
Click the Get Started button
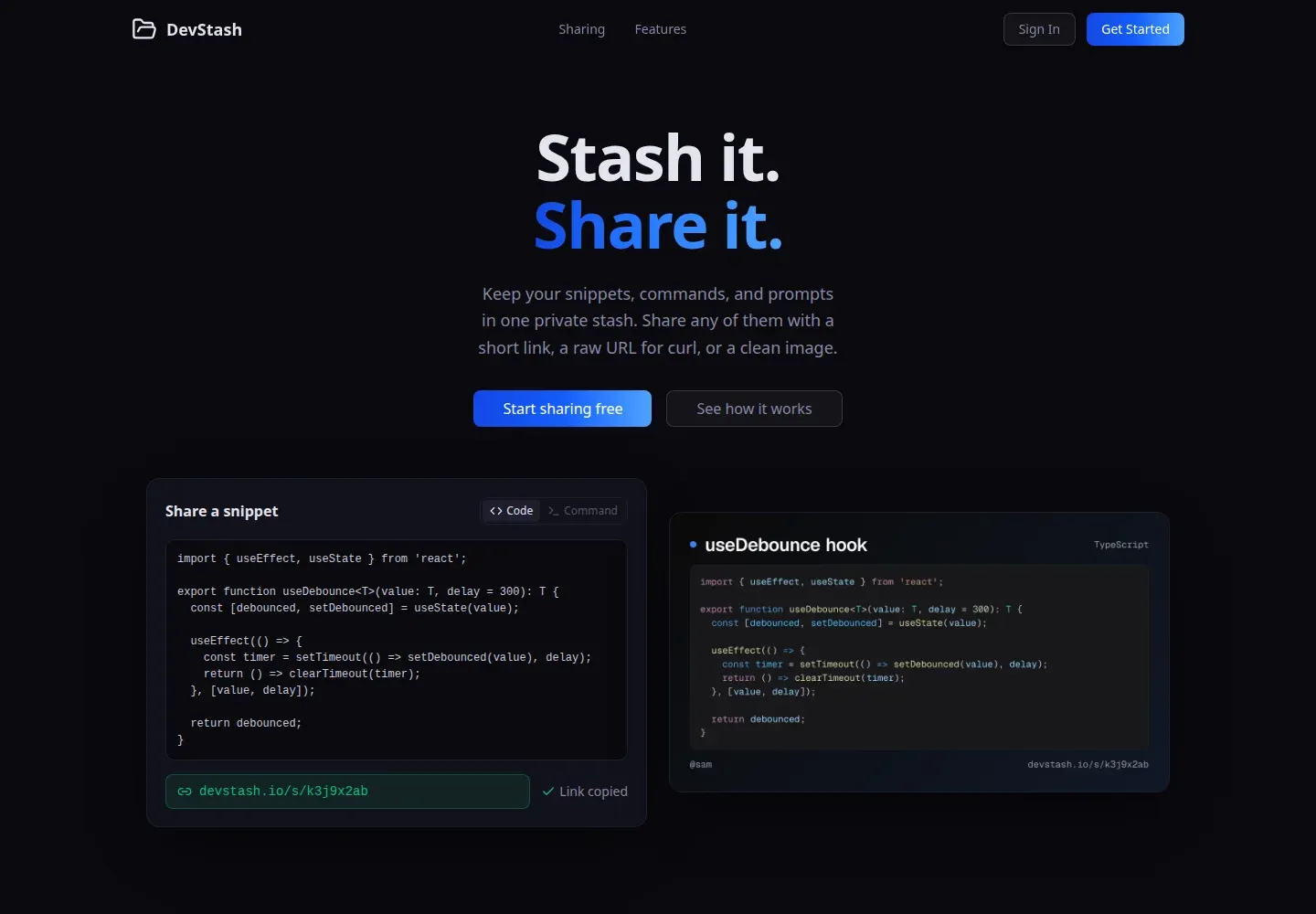click(1135, 29)
